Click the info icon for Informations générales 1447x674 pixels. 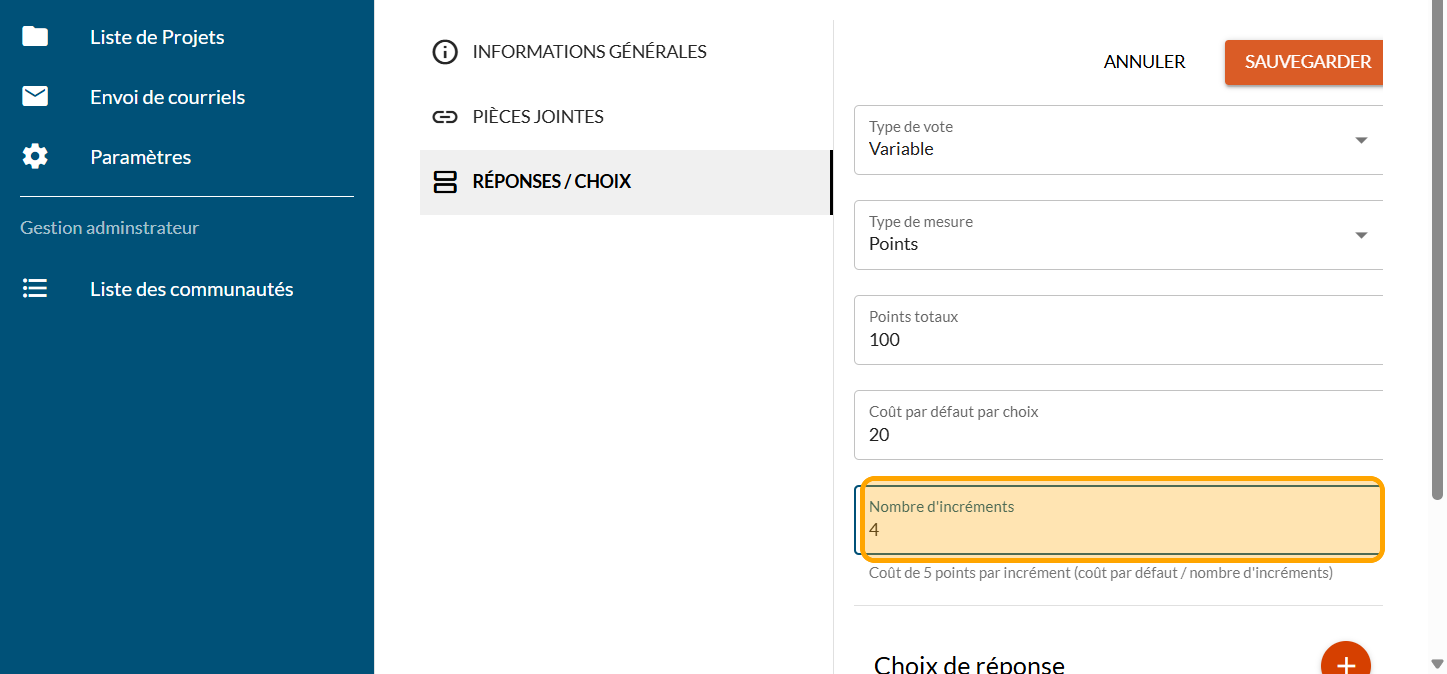444,52
